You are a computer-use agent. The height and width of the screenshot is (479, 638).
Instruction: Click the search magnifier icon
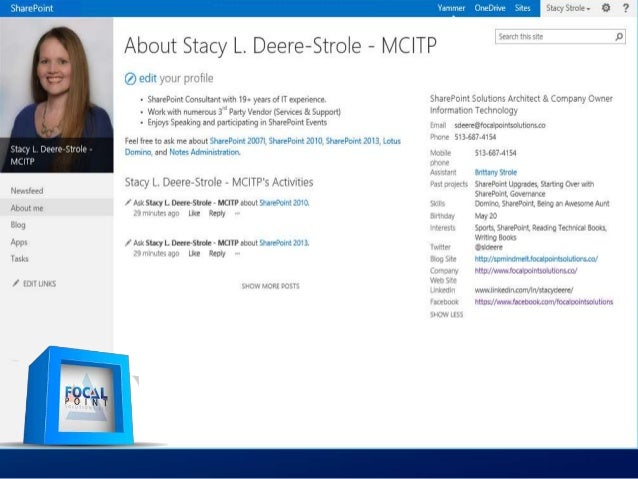[619, 37]
